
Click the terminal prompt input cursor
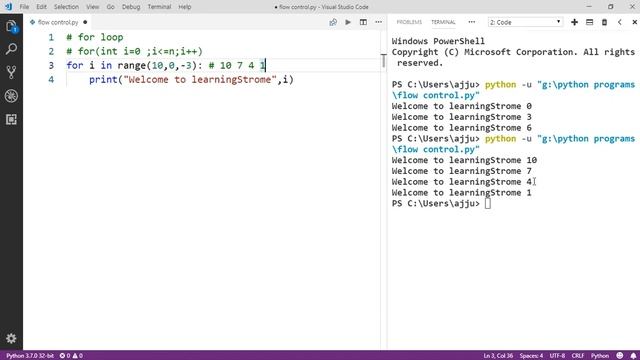coord(488,203)
